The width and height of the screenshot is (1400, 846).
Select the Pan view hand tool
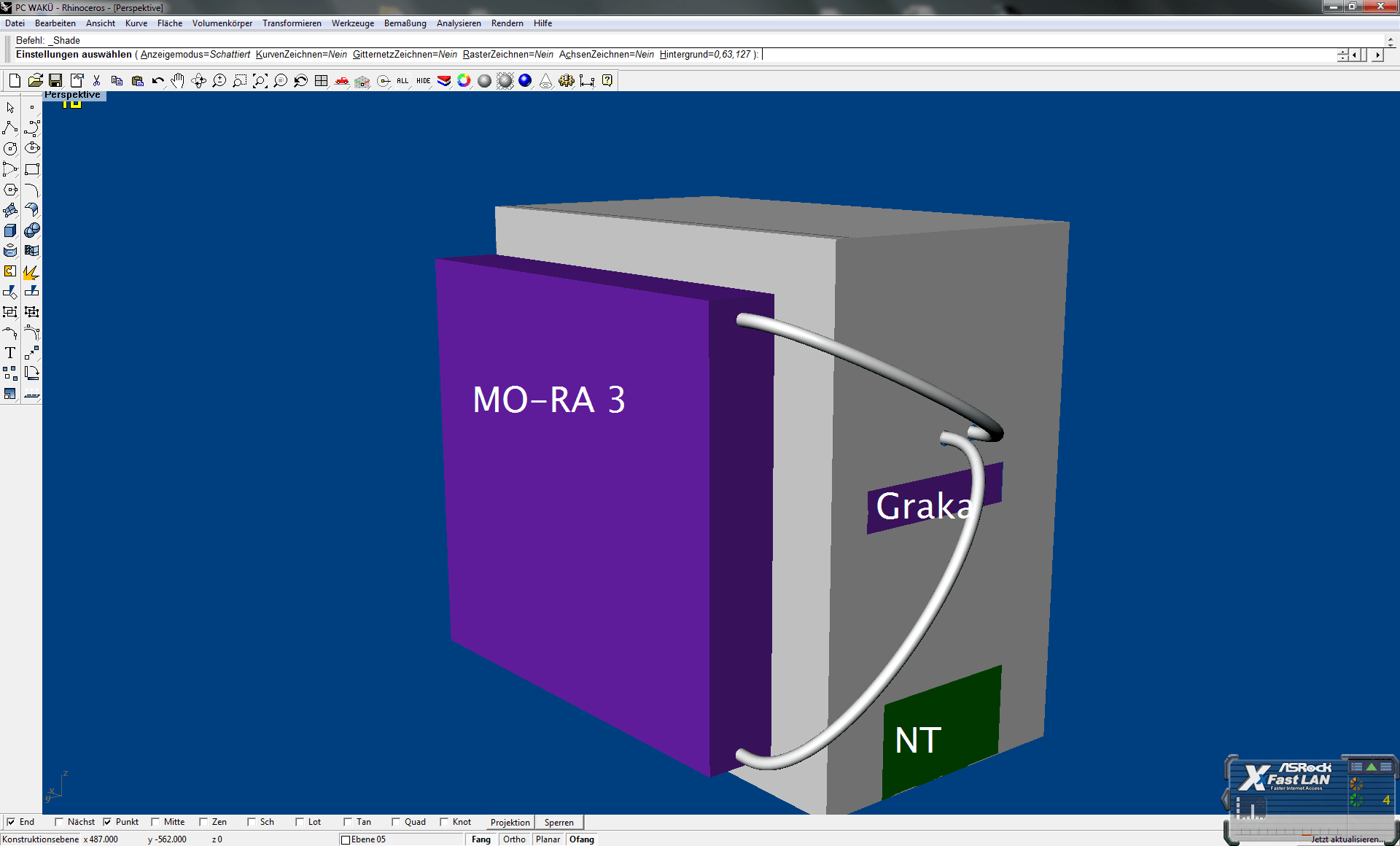click(178, 81)
